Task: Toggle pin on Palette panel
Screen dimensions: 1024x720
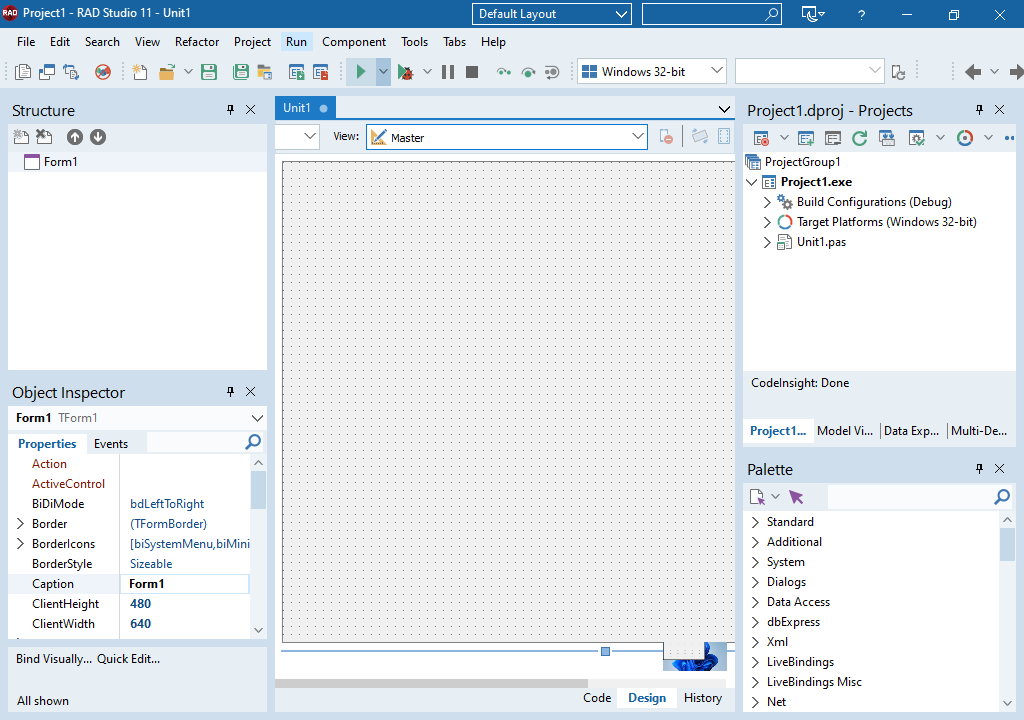Action: point(979,468)
